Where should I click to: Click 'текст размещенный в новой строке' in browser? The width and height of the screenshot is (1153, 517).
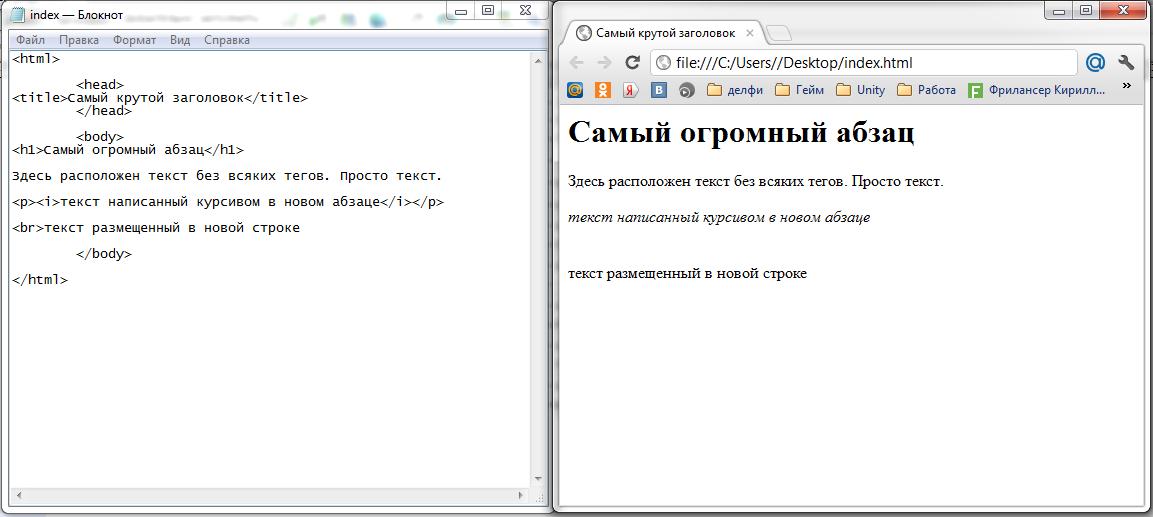(x=688, y=274)
